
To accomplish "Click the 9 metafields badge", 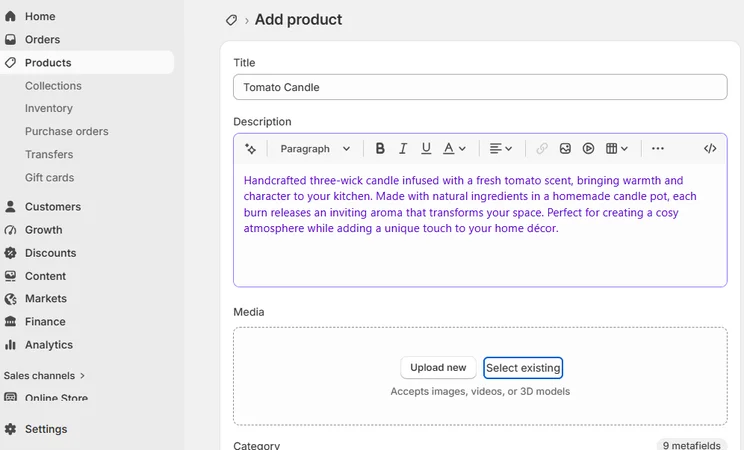I will (x=691, y=445).
